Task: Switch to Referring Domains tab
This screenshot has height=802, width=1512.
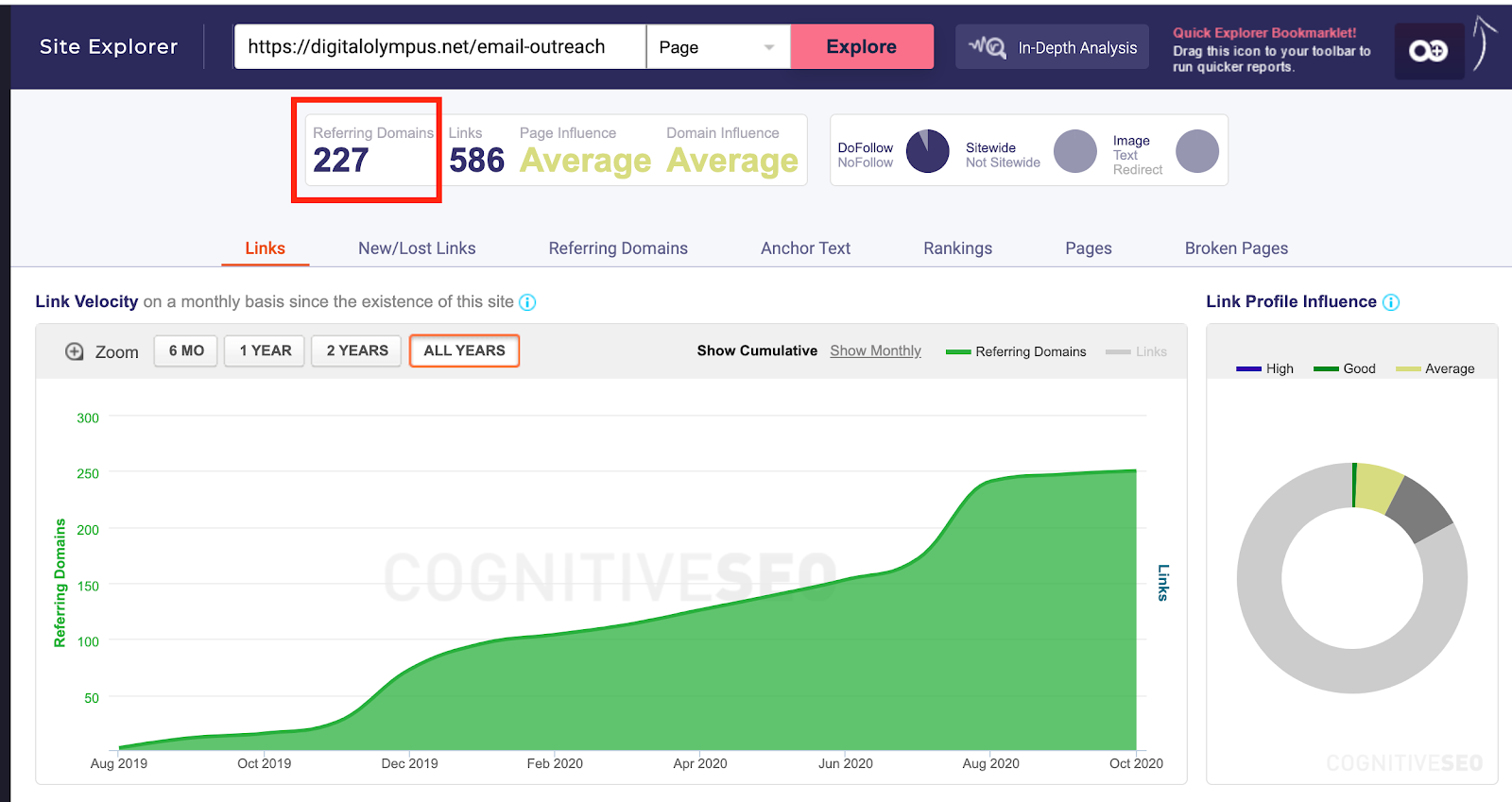Action: click(x=618, y=248)
